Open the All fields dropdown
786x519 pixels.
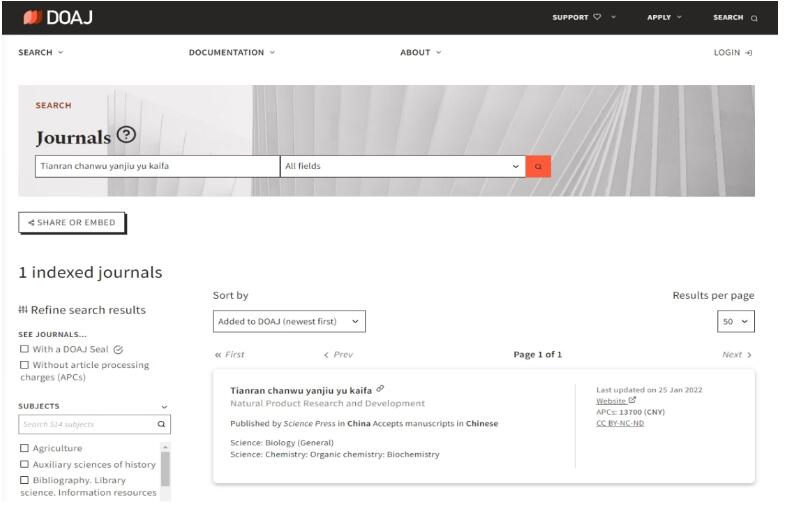(402, 167)
